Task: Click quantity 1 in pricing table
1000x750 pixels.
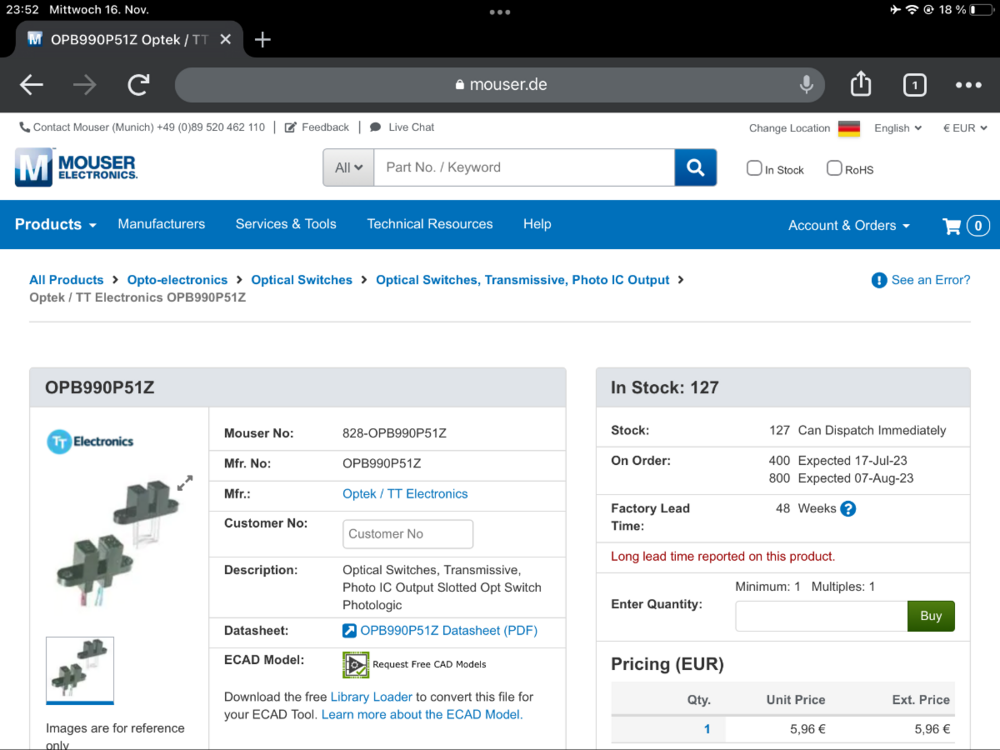Action: click(707, 729)
